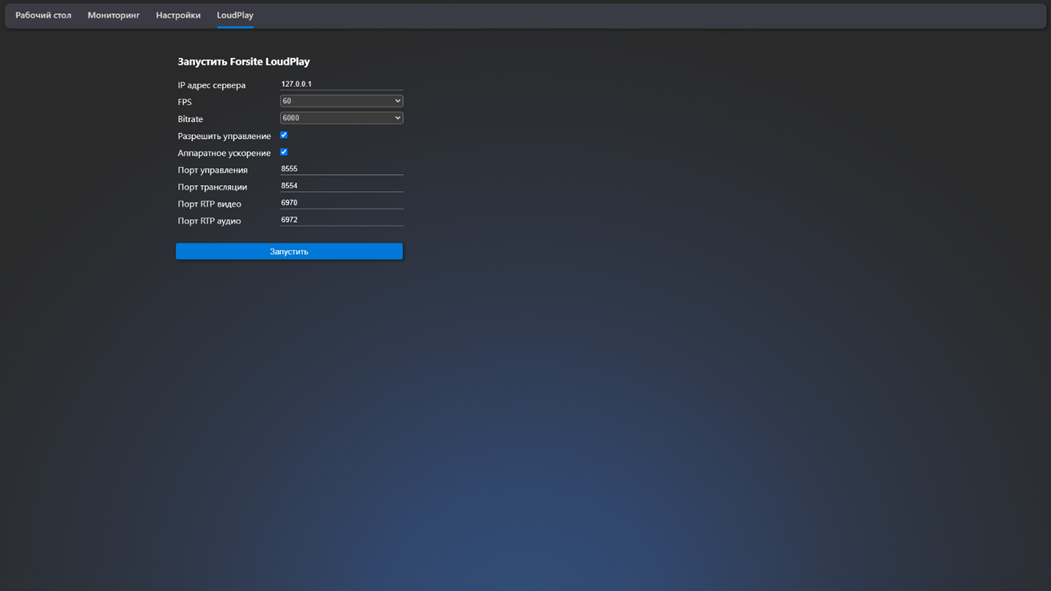Click the FPS label

[x=184, y=102]
